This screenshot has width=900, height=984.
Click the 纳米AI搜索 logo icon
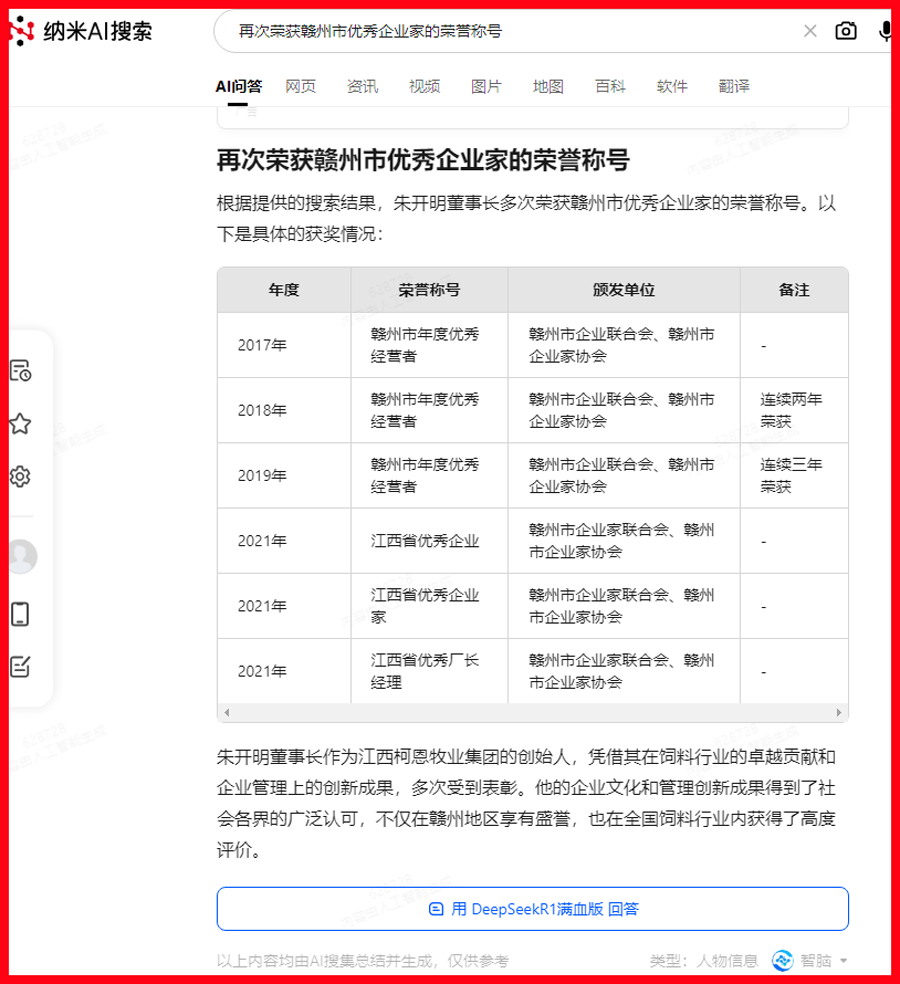click(21, 31)
